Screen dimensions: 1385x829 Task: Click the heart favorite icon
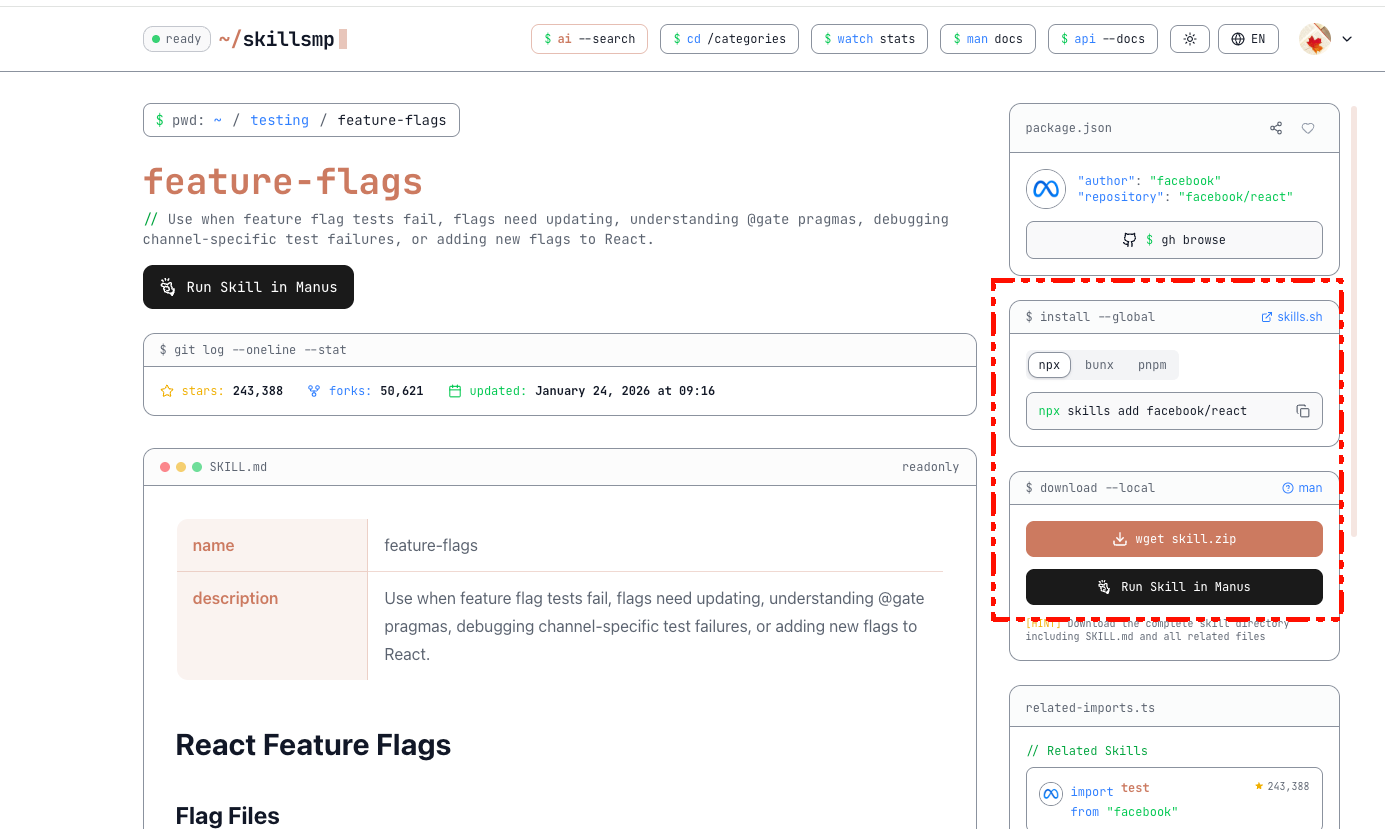(x=1308, y=128)
